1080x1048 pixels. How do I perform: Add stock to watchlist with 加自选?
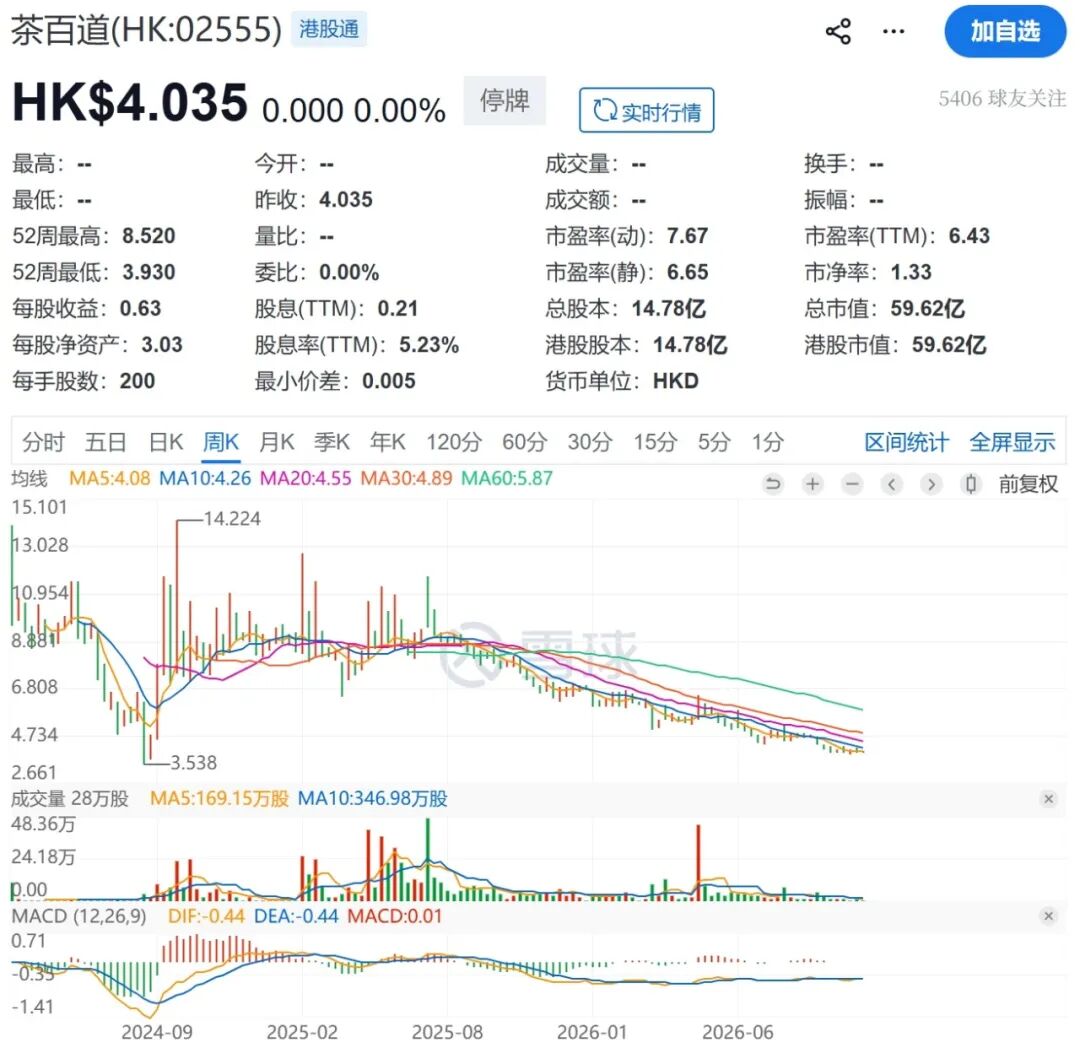click(x=1005, y=32)
